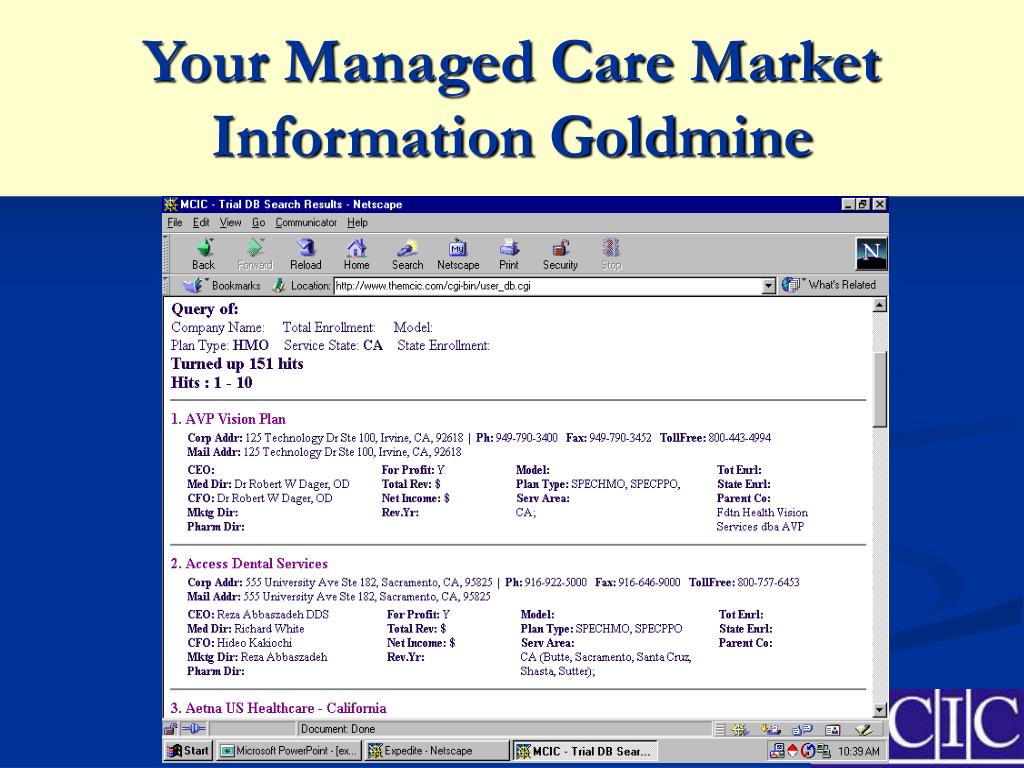The image size is (1024, 768).
Task: Open Mailbox icon in component bar
Action: pyautogui.click(x=771, y=729)
